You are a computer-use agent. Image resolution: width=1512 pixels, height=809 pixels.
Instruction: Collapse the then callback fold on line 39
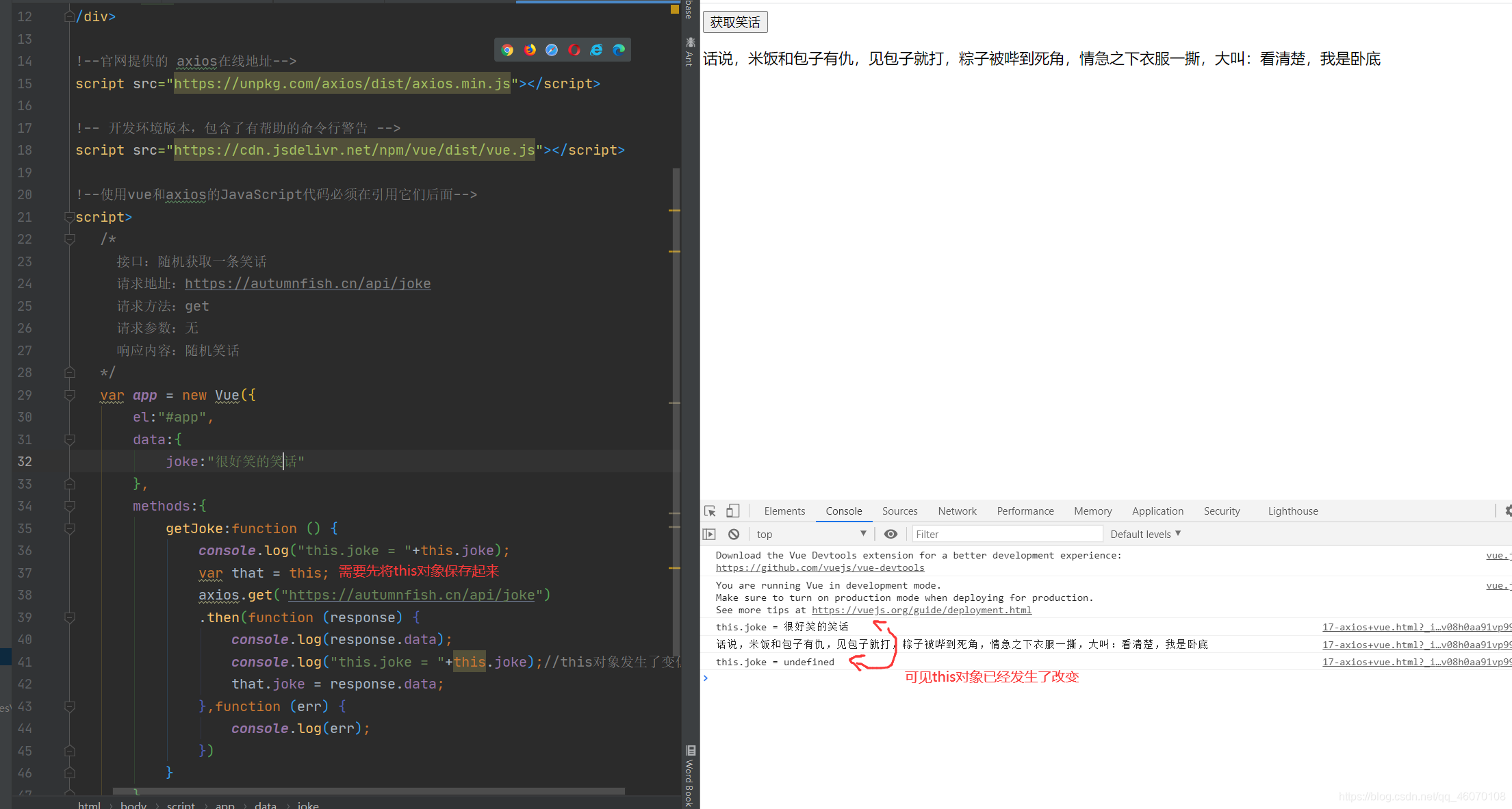coord(69,617)
